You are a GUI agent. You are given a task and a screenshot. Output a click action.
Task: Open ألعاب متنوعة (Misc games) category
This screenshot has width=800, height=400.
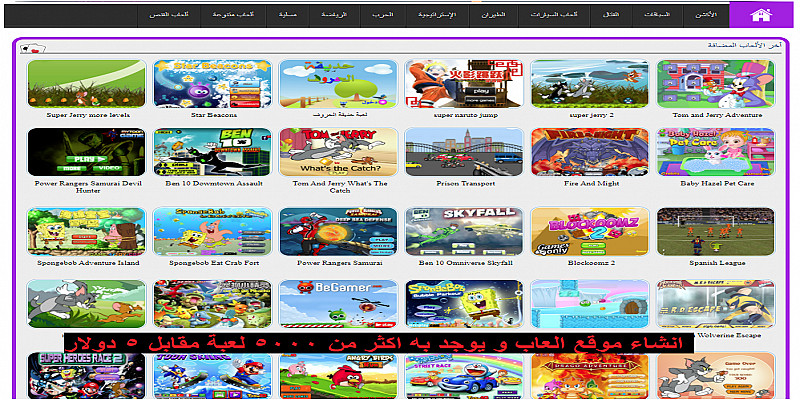click(234, 15)
